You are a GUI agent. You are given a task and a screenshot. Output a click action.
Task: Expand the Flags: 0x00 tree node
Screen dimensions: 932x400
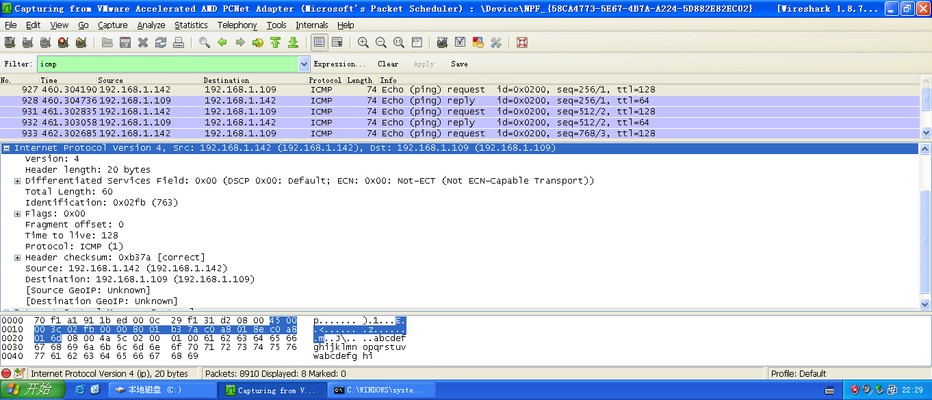pyautogui.click(x=17, y=213)
